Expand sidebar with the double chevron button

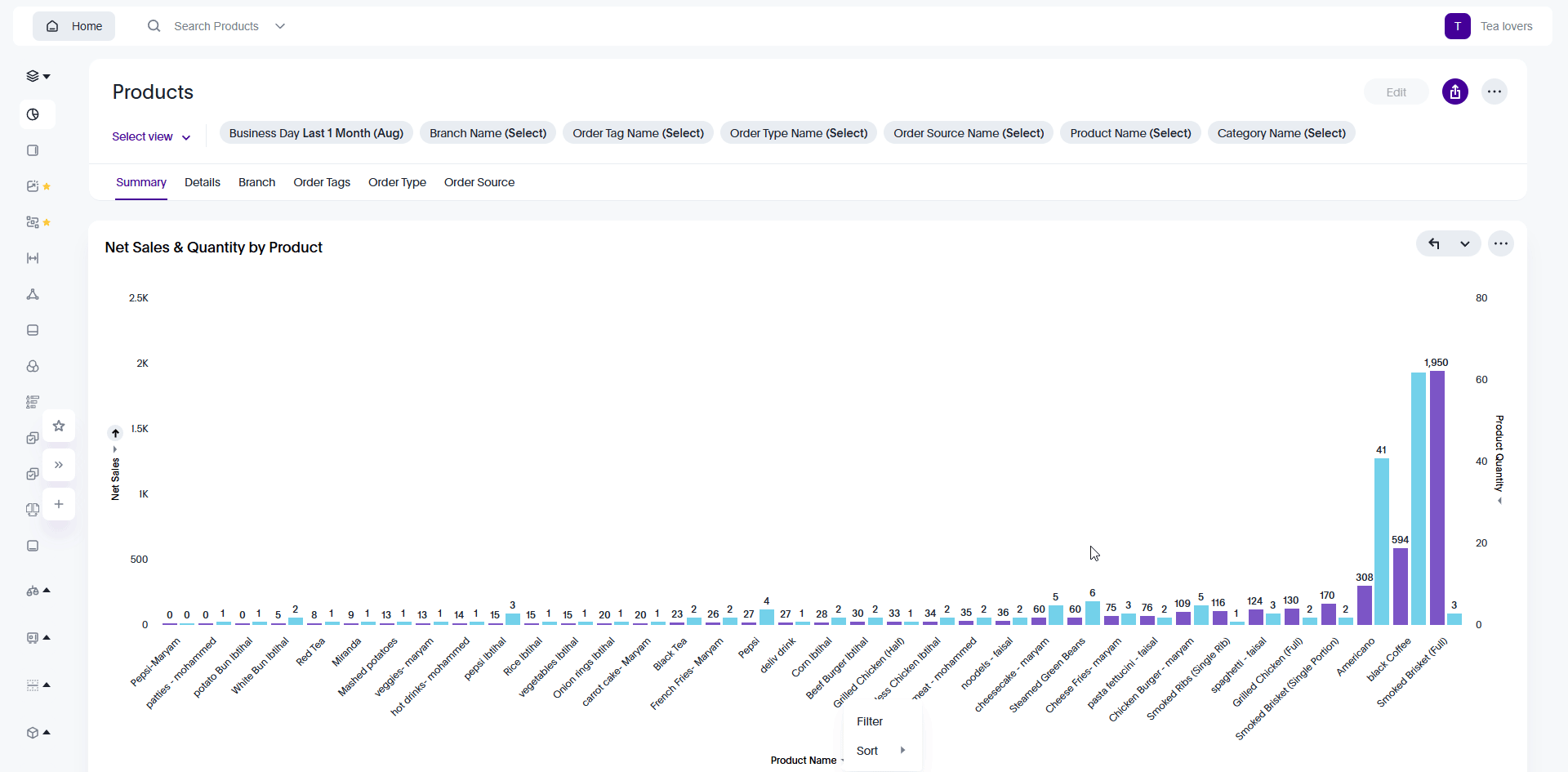click(x=59, y=465)
